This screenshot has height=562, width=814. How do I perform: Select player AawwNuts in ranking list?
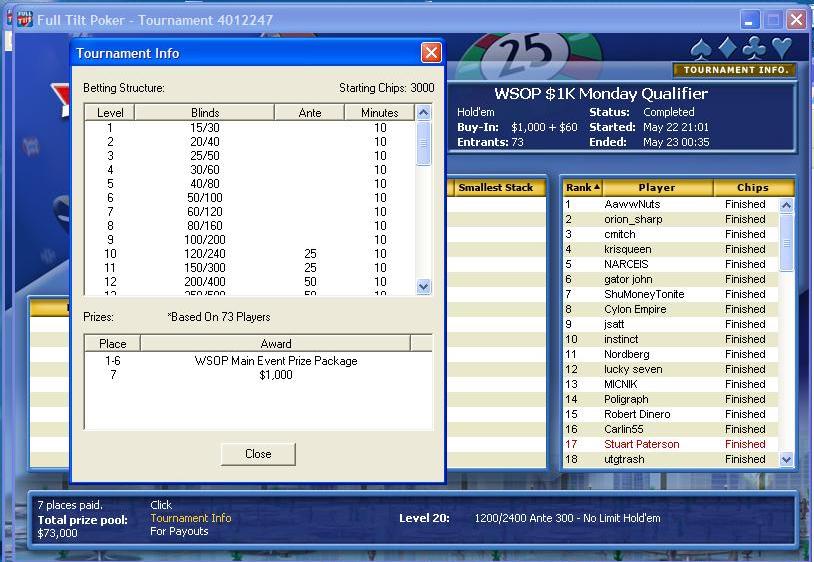(671, 204)
